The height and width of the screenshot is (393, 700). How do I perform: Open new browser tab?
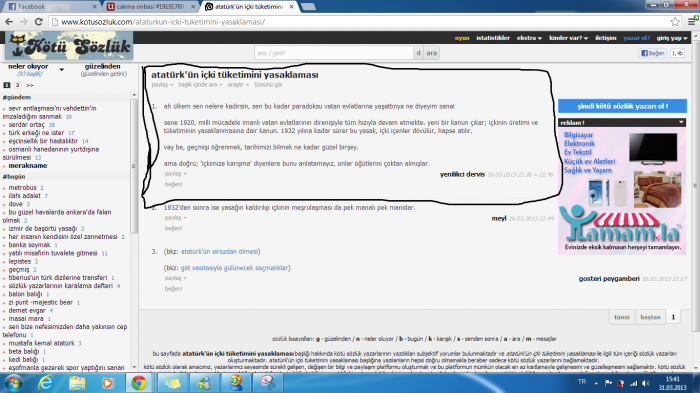tap(308, 7)
